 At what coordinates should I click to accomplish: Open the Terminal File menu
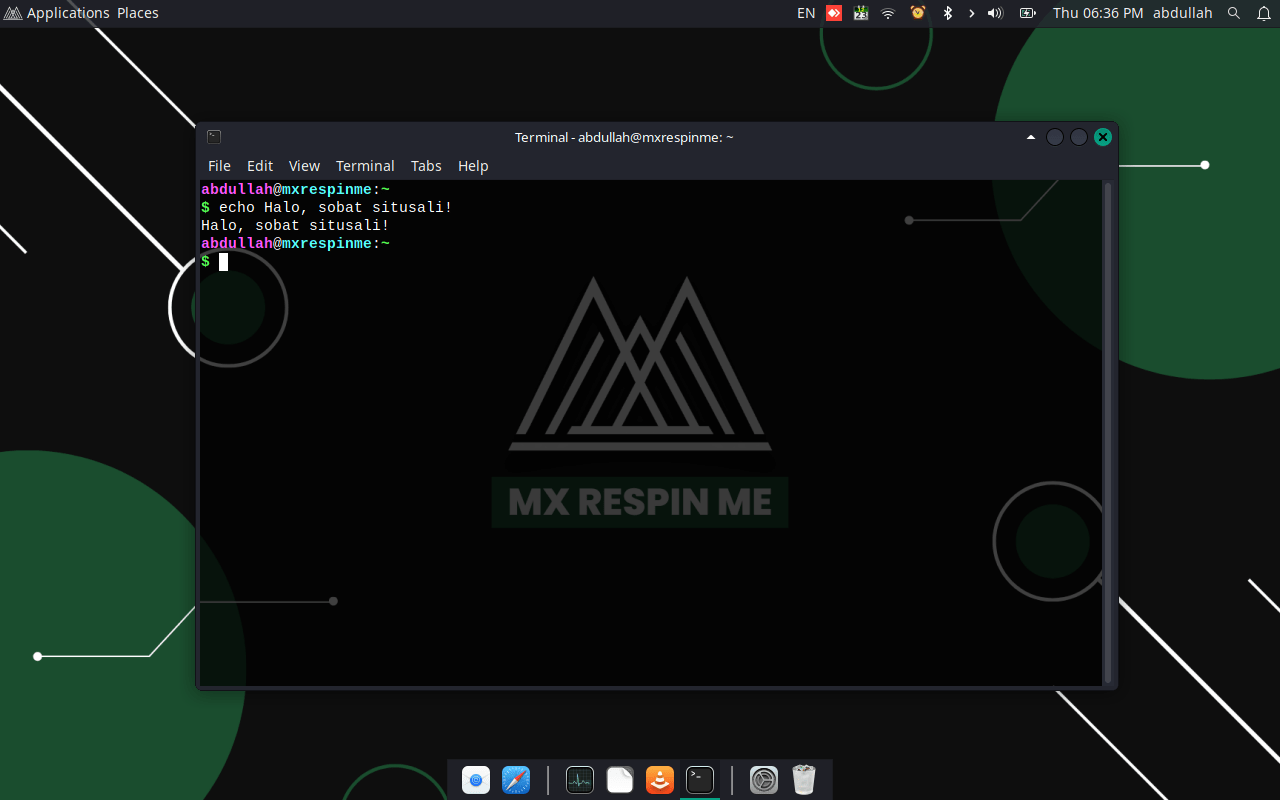coord(219,166)
